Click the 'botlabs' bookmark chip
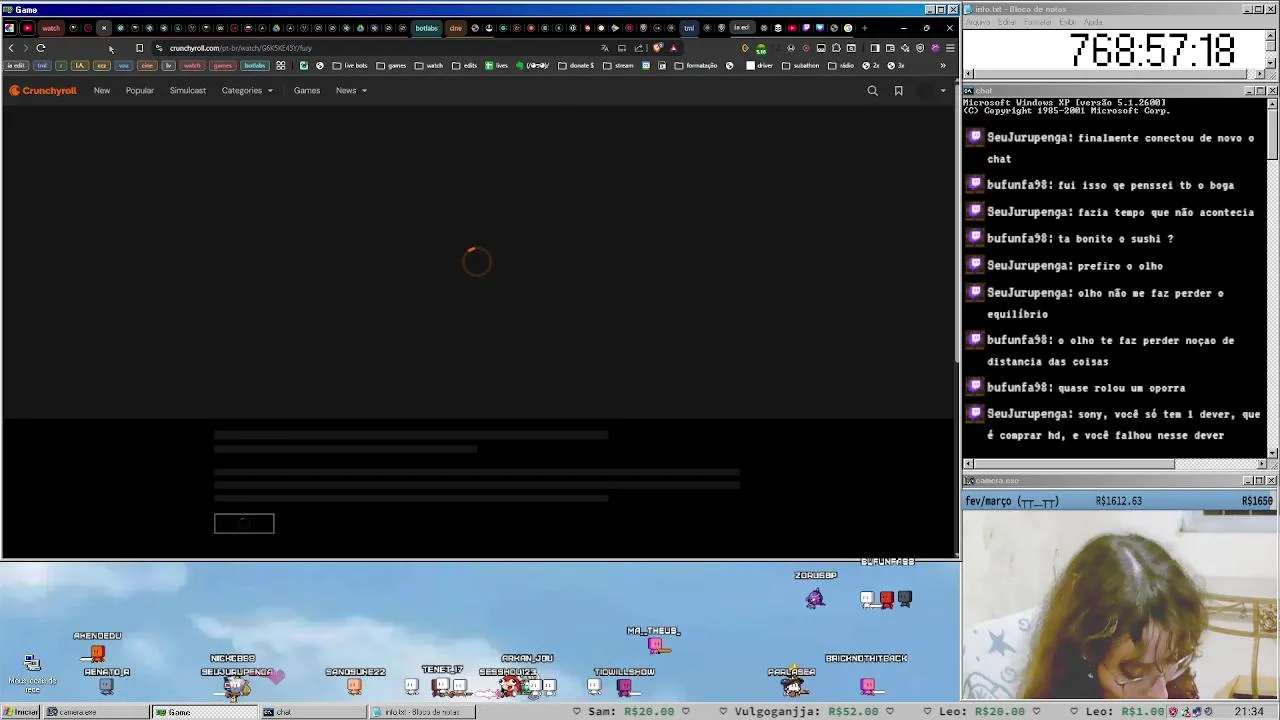The width and height of the screenshot is (1280, 720). [255, 66]
